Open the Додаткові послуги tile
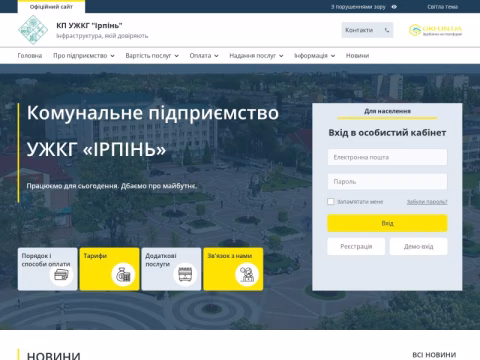 171,269
